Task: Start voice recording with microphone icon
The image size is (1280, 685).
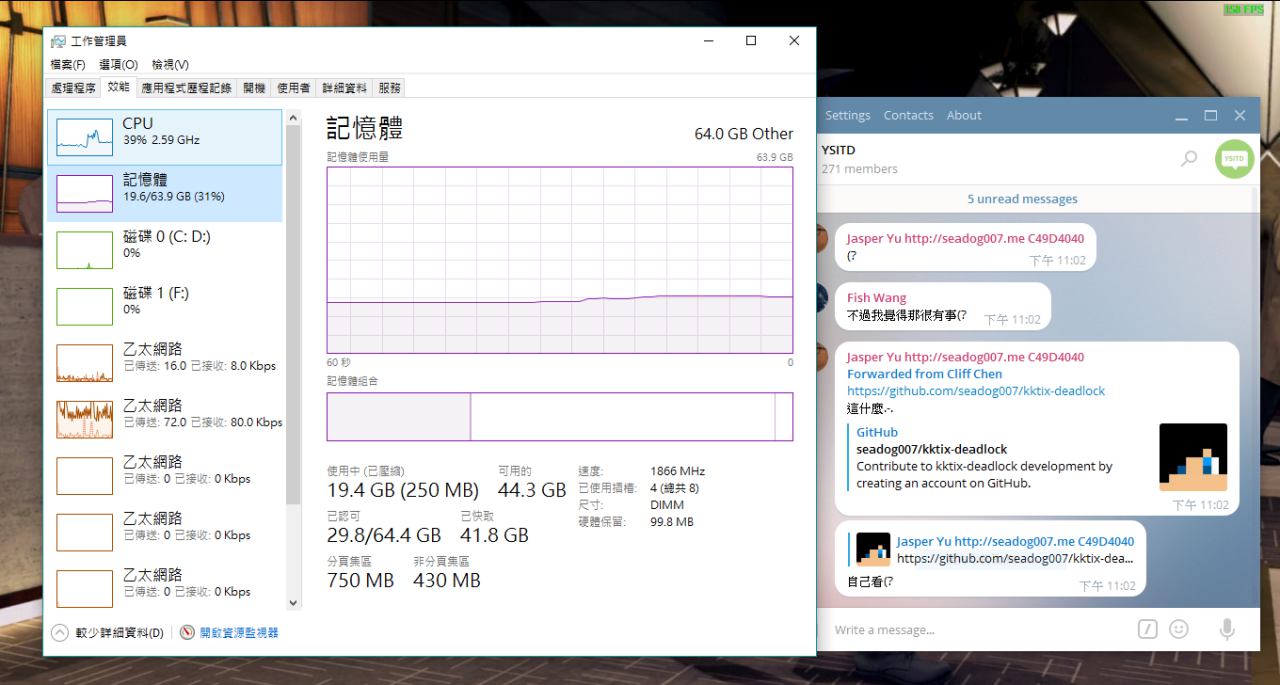Action: (x=1227, y=629)
